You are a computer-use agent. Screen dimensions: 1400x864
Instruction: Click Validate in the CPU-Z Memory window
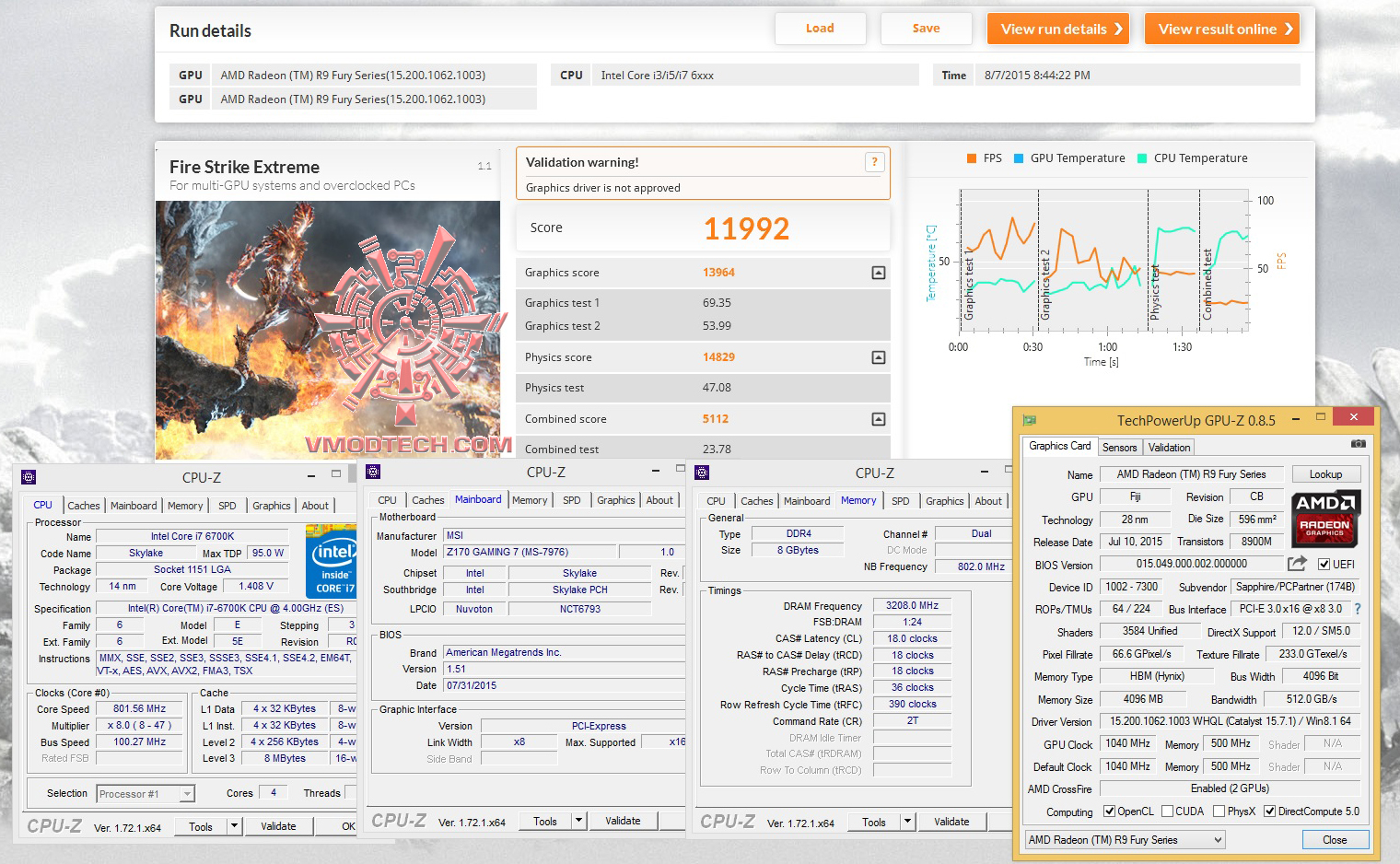[x=951, y=822]
